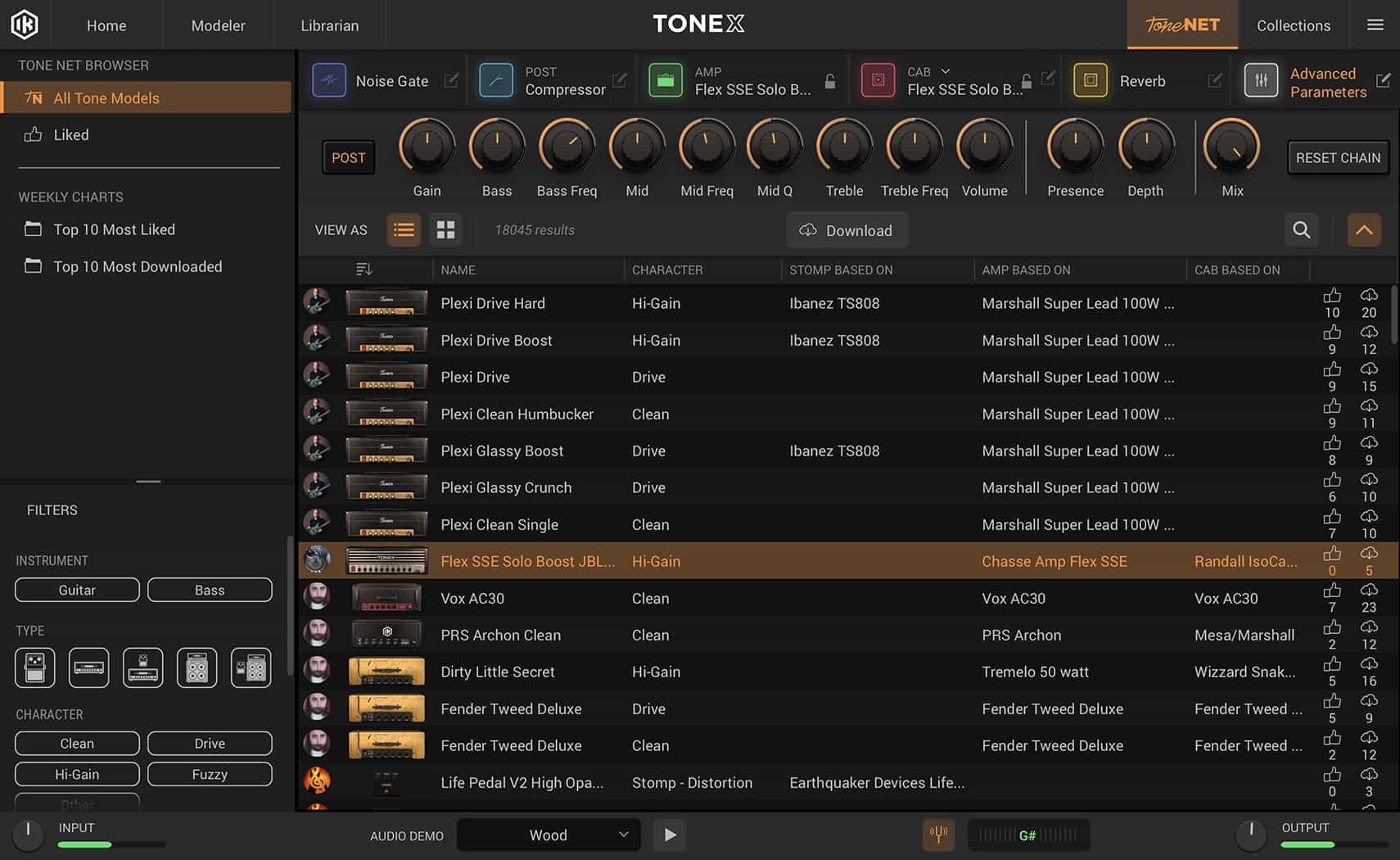Toggle the CAB lock icon
This screenshot has height=860, width=1400.
(x=1027, y=80)
